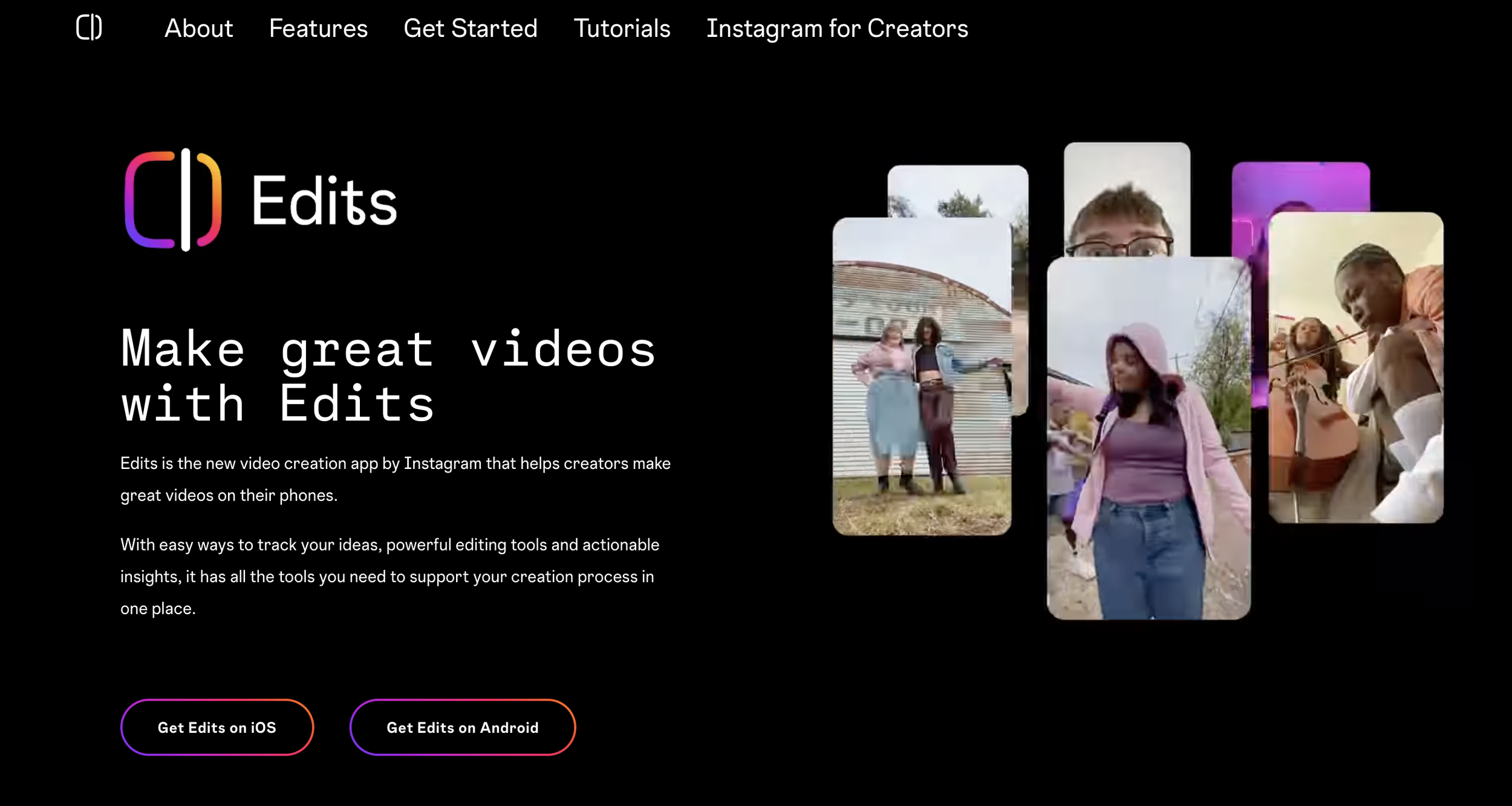This screenshot has height=806, width=1512.
Task: Go to the Features section
Action: point(318,28)
